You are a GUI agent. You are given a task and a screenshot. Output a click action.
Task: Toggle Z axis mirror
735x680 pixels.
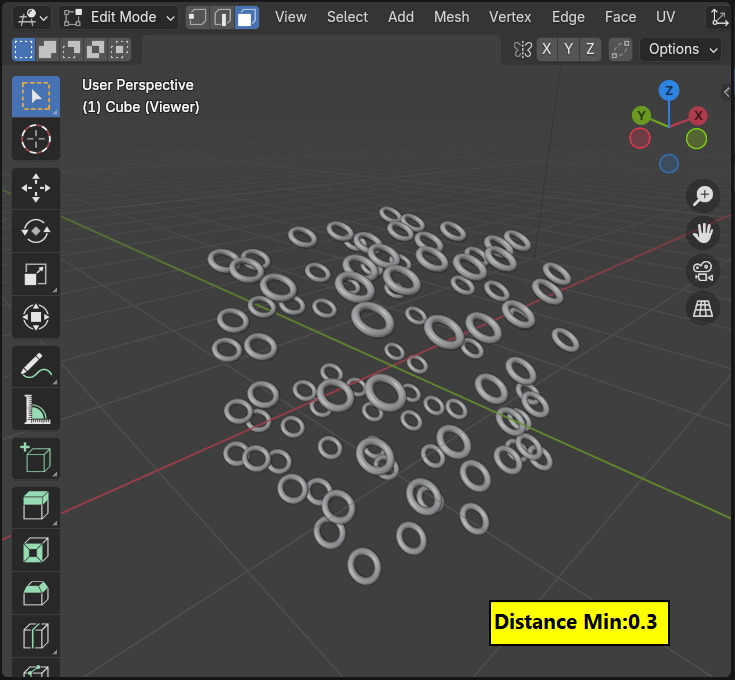(590, 49)
